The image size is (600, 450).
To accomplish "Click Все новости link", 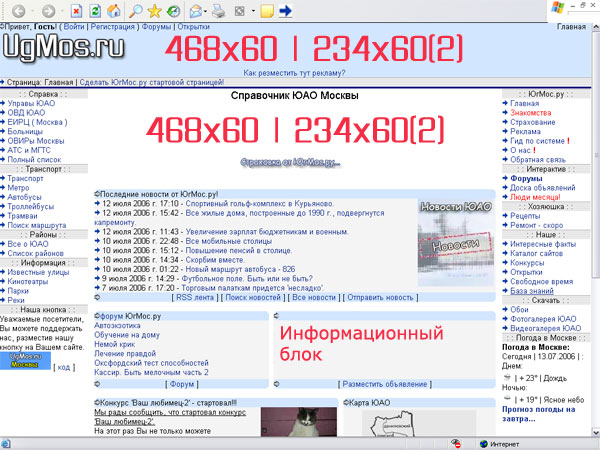I will click(314, 297).
